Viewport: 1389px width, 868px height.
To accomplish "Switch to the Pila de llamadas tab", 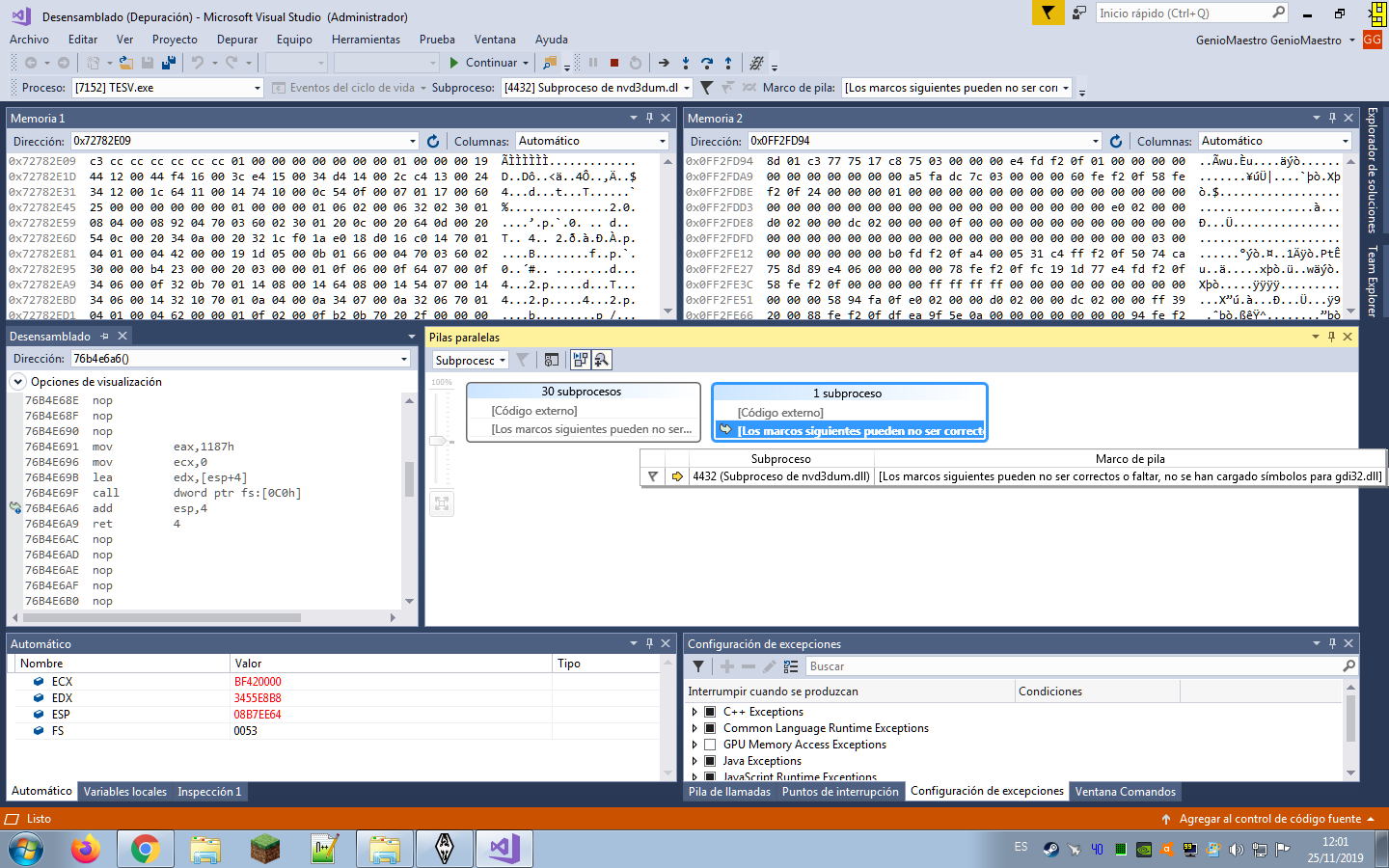I will [x=729, y=792].
